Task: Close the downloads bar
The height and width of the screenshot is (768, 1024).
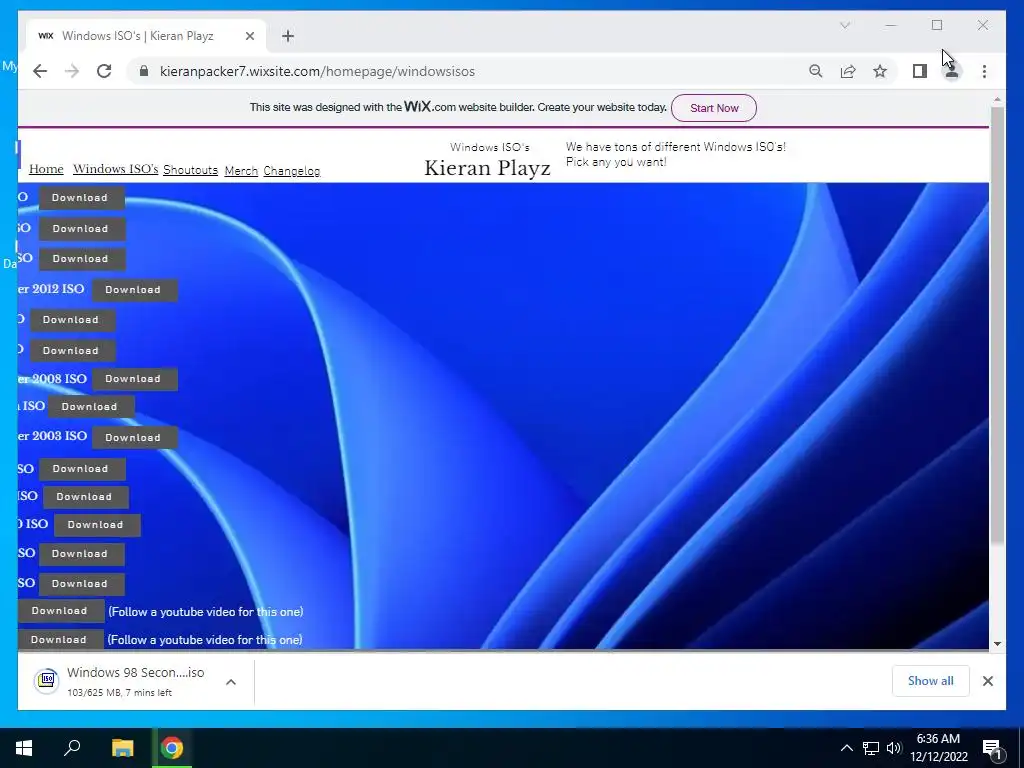Action: [987, 681]
